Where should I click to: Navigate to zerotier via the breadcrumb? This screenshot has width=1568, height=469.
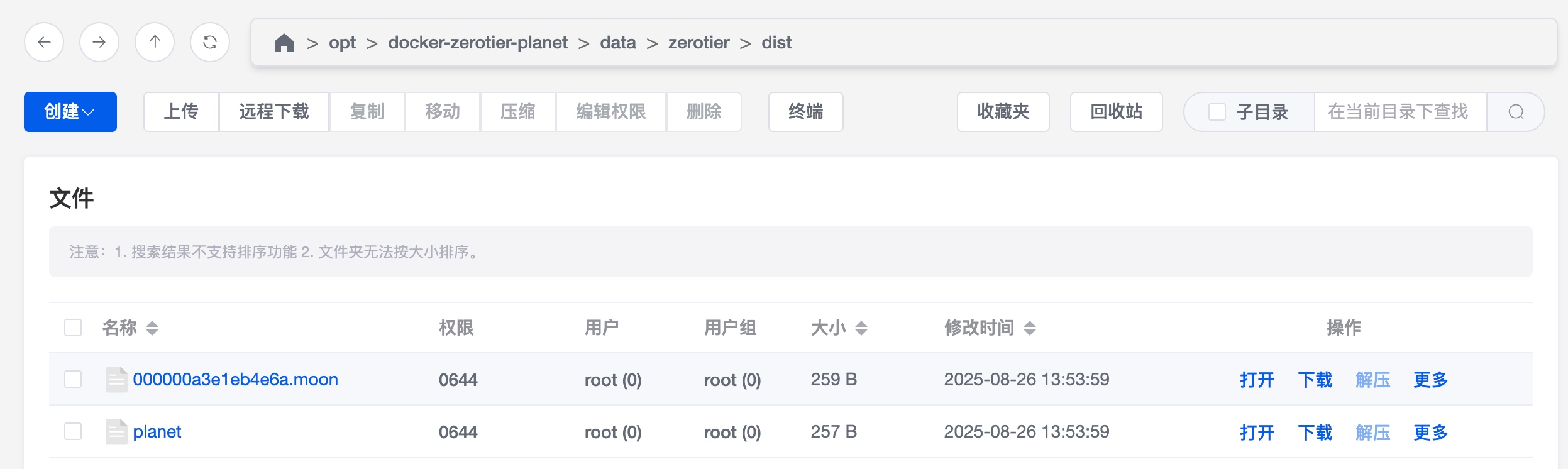tap(697, 42)
